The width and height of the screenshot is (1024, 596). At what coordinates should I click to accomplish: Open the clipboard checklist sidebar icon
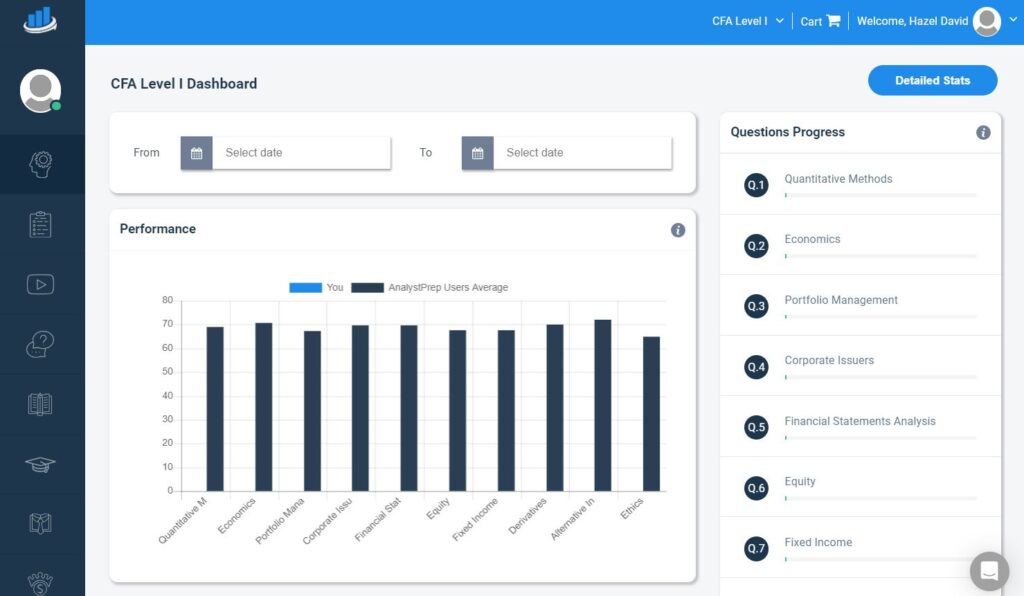(41, 224)
